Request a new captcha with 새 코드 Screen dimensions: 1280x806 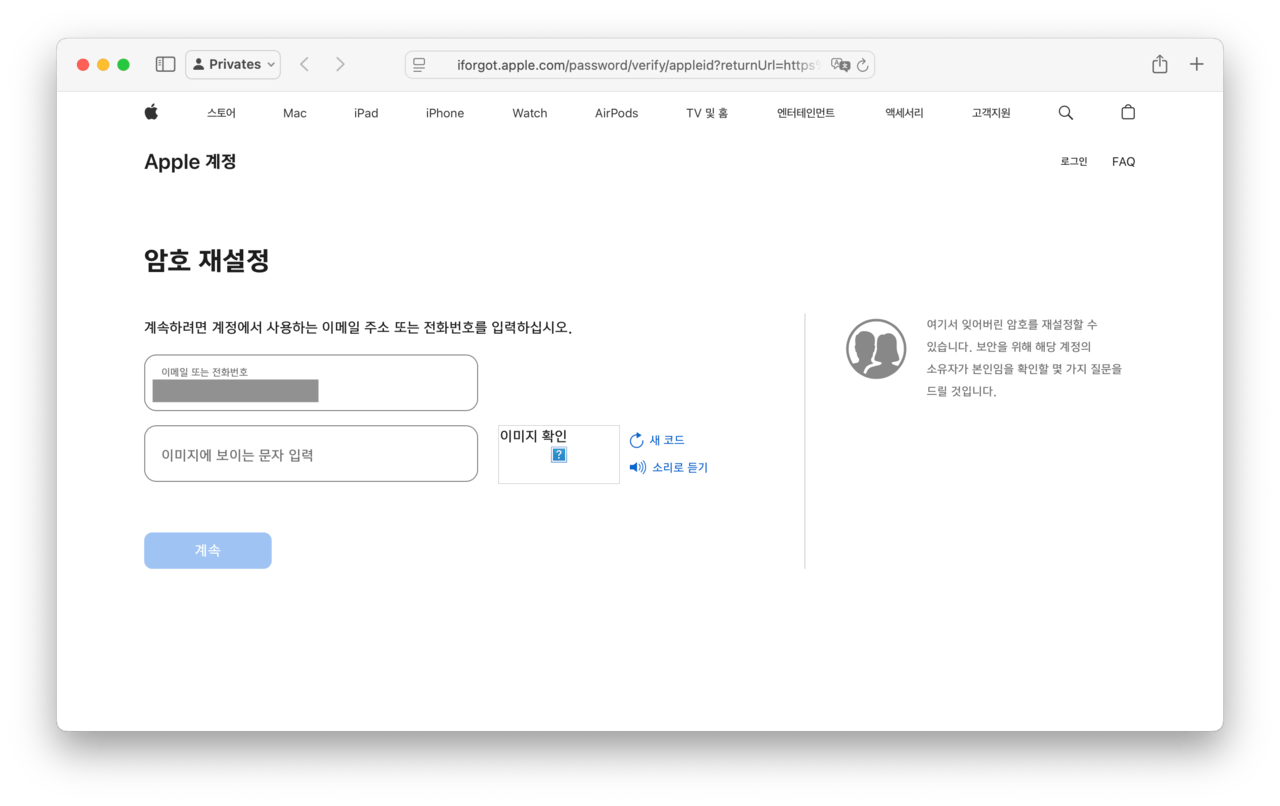(657, 440)
